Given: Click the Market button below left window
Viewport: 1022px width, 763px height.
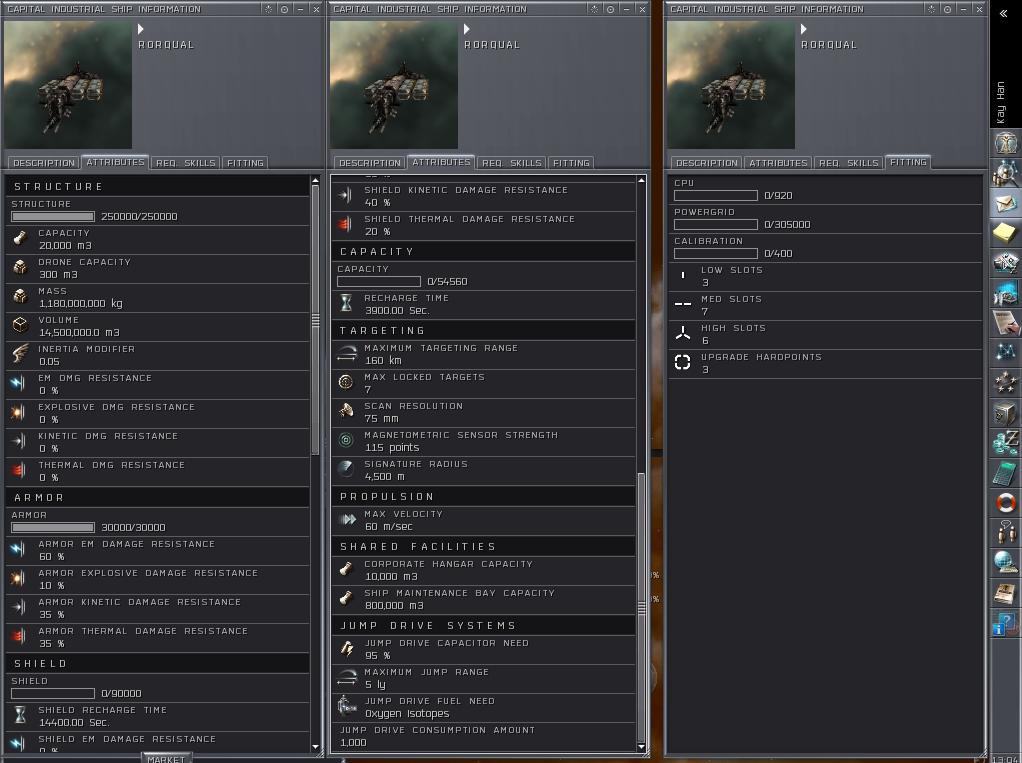Looking at the screenshot, I should click(166, 758).
